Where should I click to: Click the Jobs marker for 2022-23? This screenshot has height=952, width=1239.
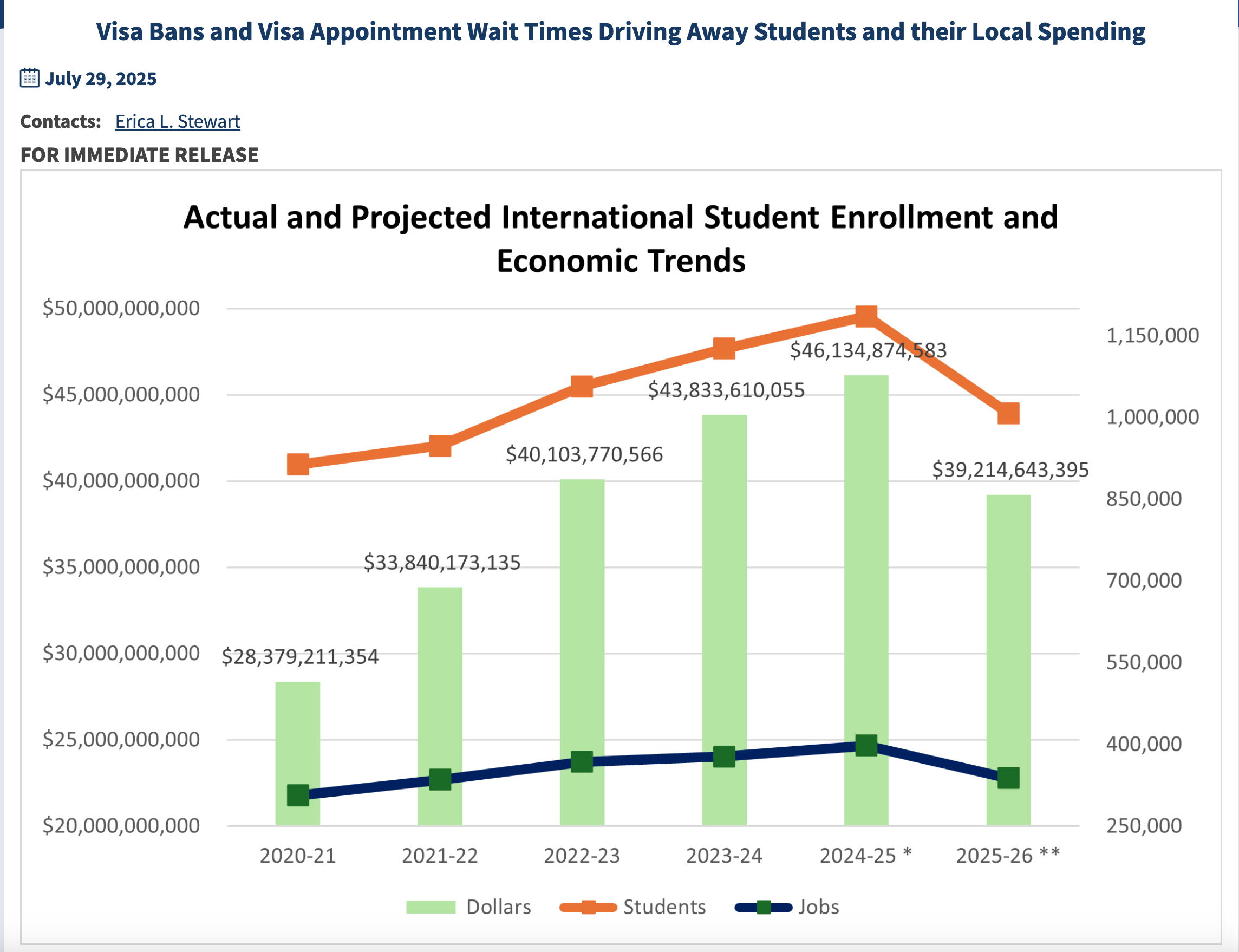(582, 761)
